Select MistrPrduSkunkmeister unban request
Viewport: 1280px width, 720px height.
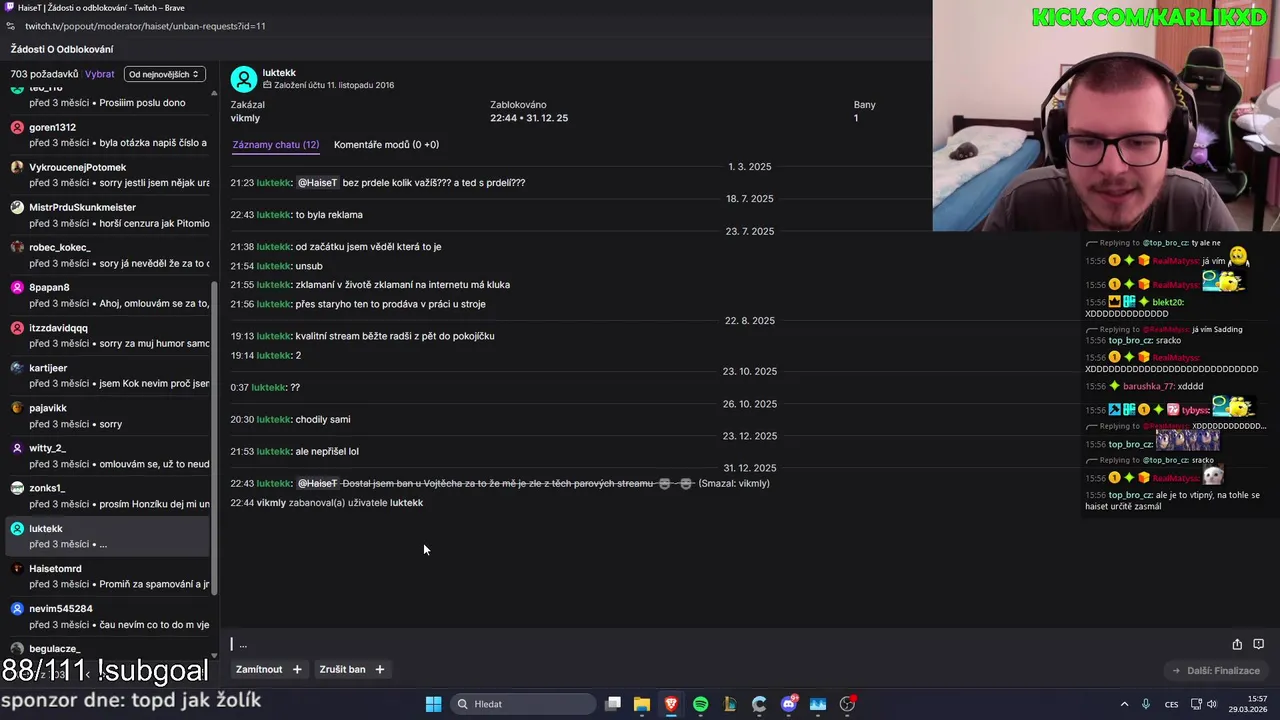point(108,215)
